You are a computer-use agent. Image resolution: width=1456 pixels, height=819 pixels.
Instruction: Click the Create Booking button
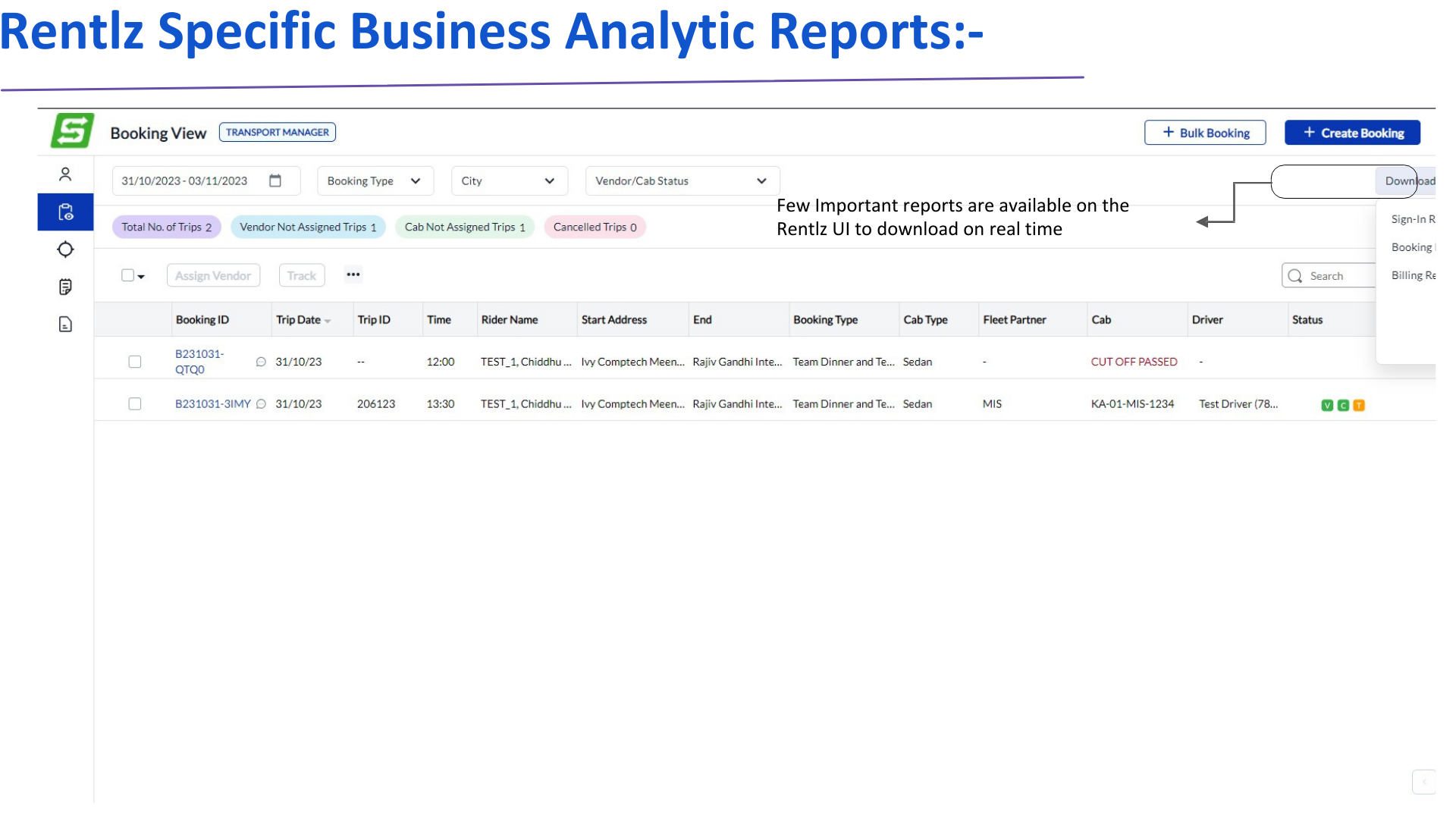tap(1352, 133)
